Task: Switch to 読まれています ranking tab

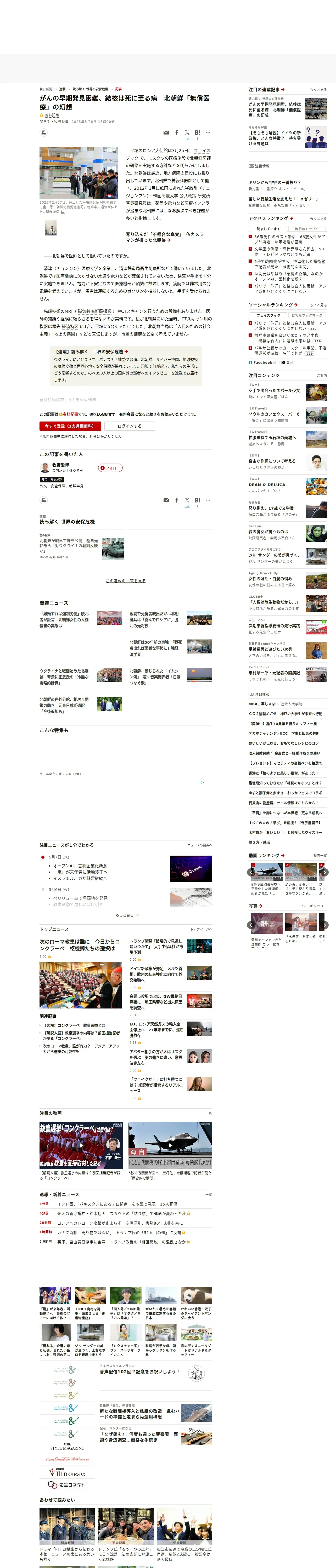Action: click(x=268, y=229)
